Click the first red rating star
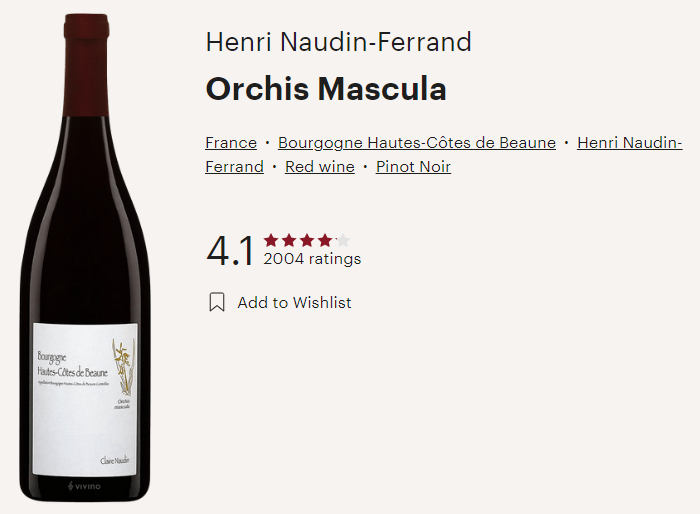This screenshot has height=514, width=700. click(271, 241)
